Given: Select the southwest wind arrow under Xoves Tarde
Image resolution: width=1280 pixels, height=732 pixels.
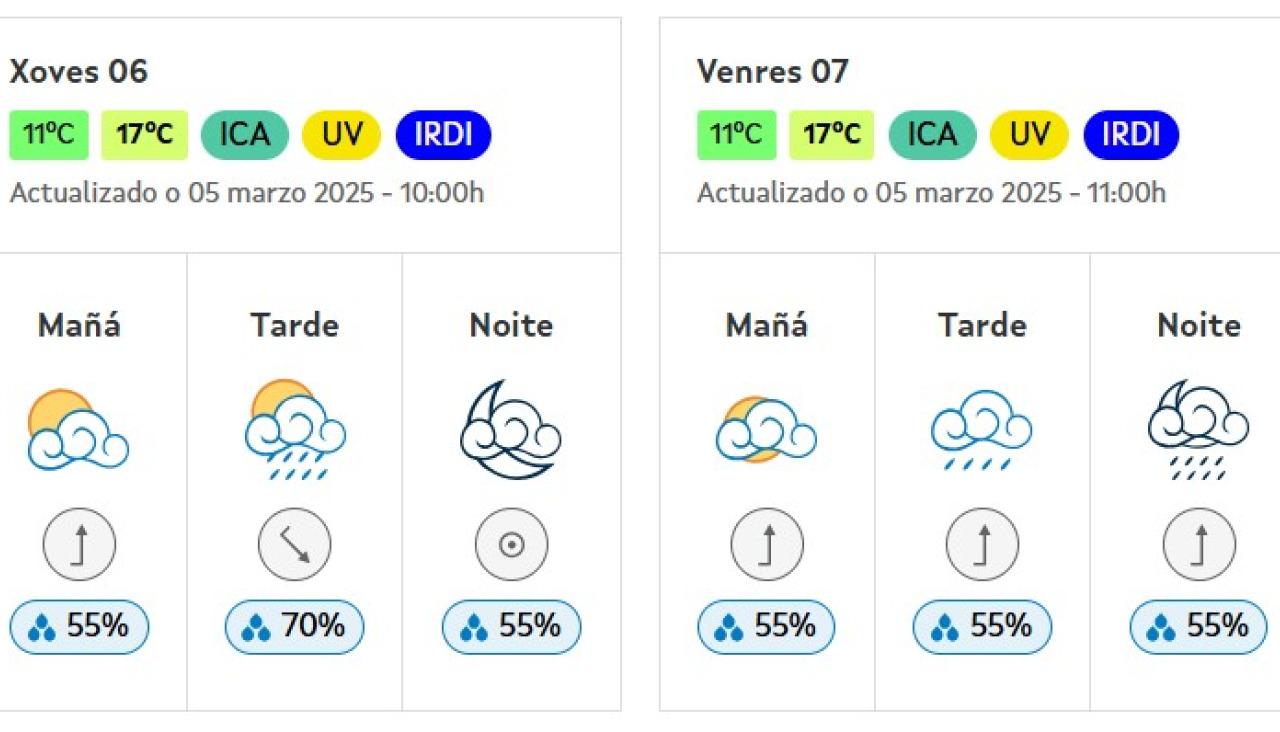Looking at the screenshot, I should pyautogui.click(x=293, y=544).
